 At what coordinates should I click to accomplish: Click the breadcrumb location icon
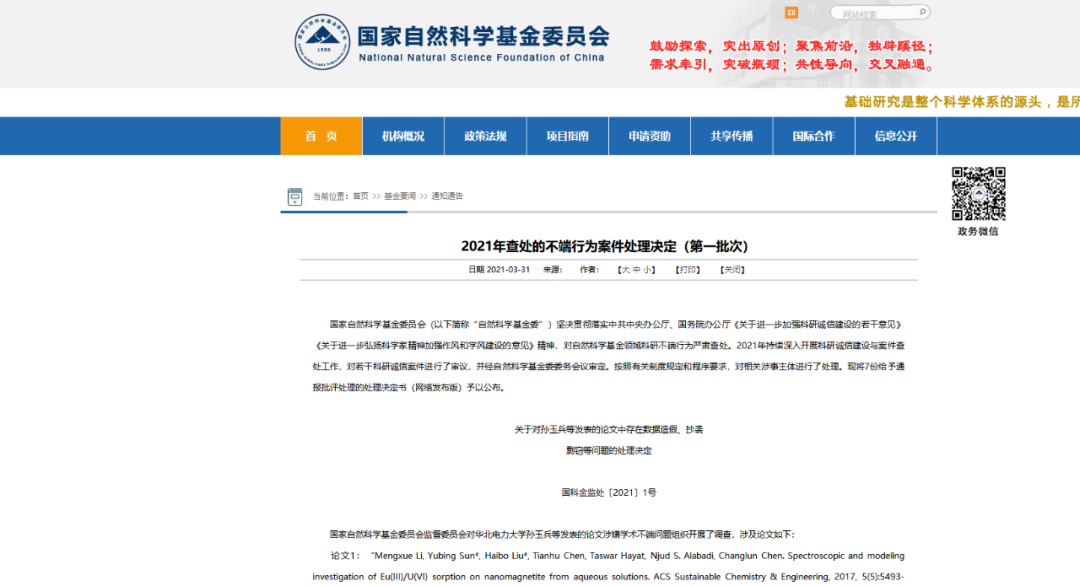[295, 196]
